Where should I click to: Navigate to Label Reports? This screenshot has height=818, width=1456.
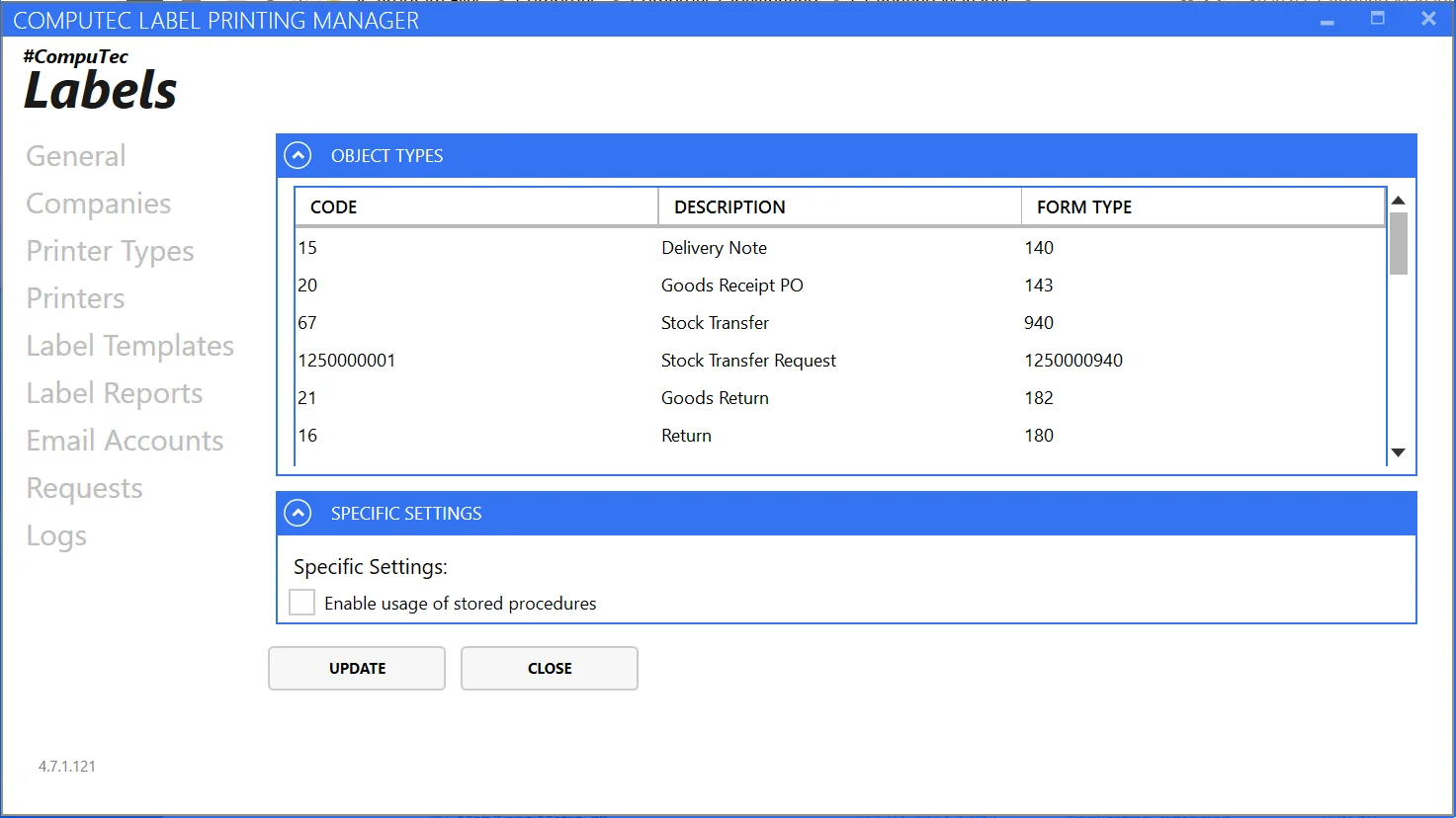click(115, 393)
